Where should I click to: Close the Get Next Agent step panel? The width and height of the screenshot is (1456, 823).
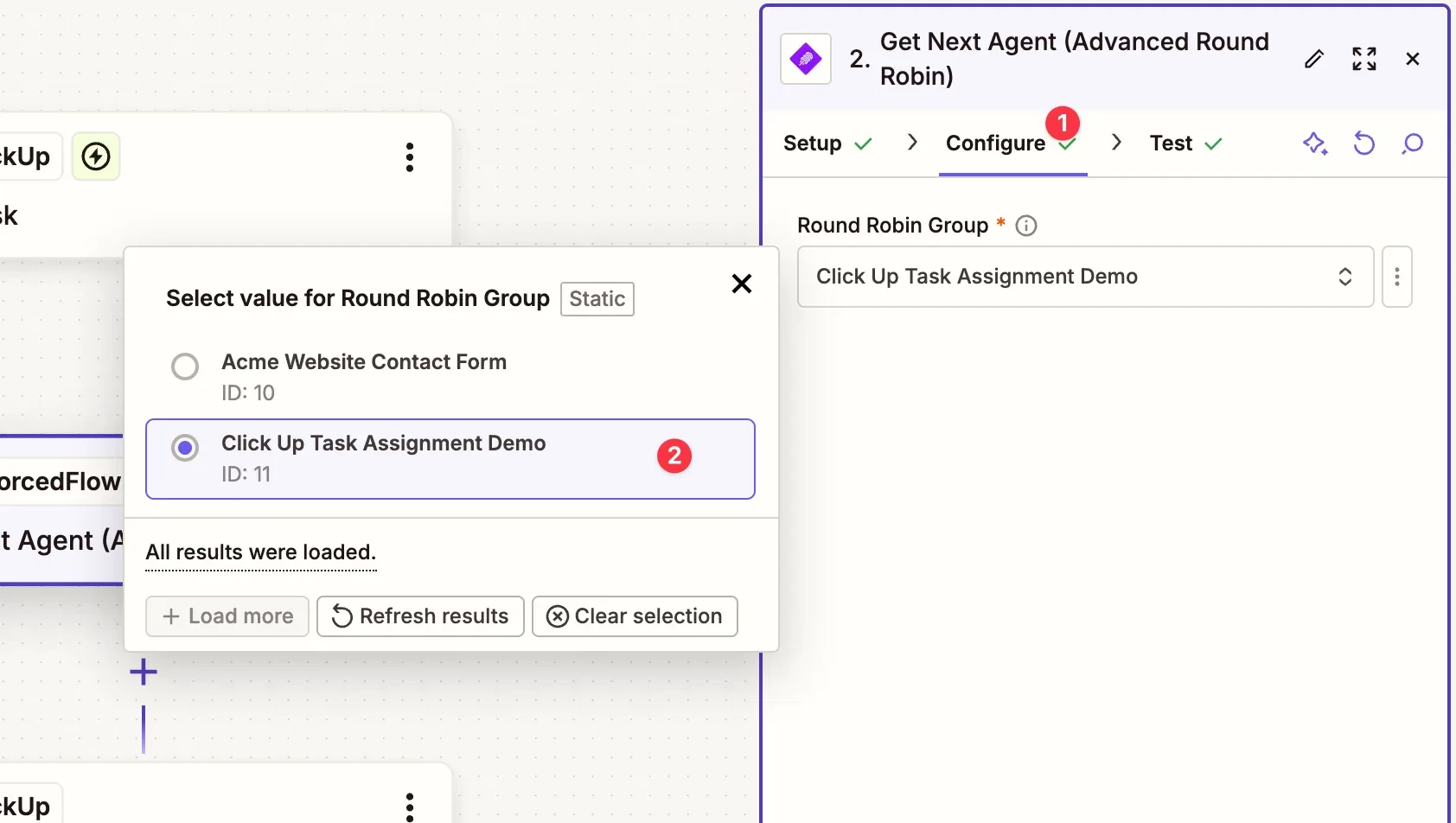coord(1413,59)
